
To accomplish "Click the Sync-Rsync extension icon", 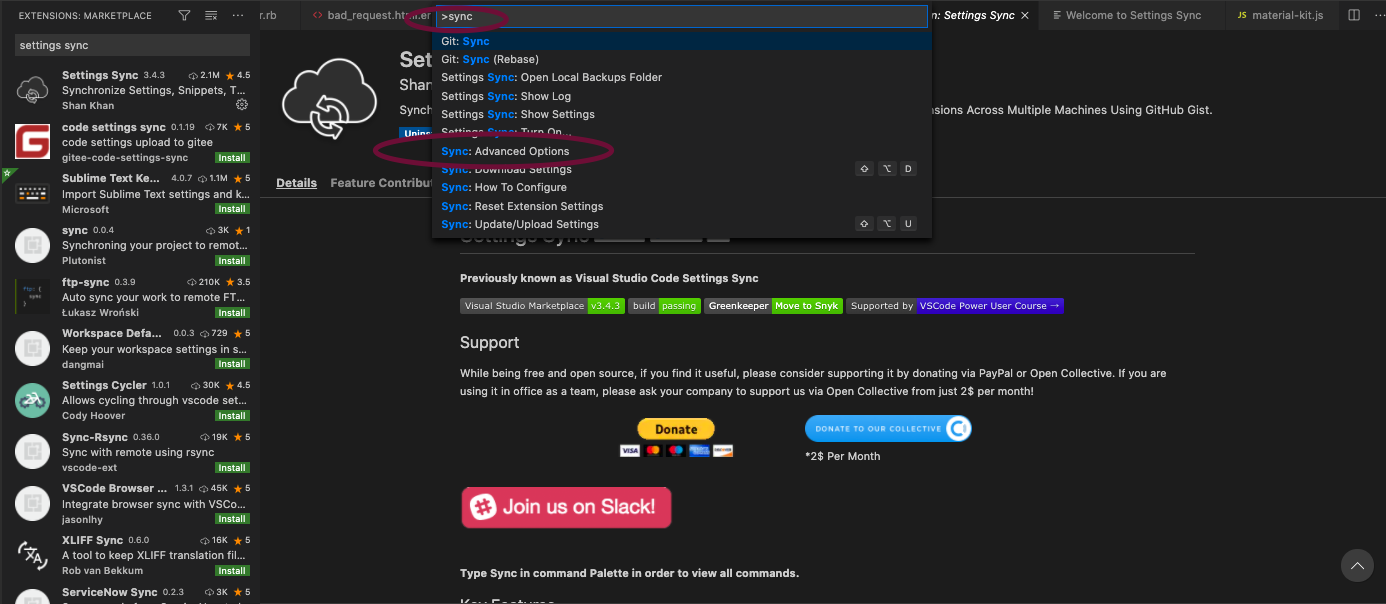I will click(x=32, y=452).
